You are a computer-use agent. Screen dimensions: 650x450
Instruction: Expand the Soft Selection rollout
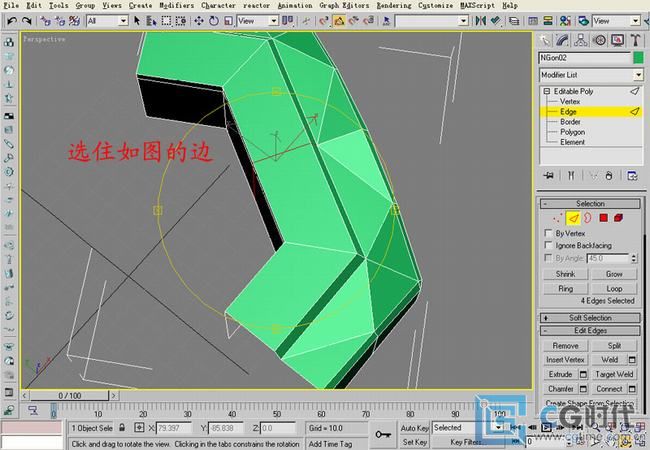(590, 318)
